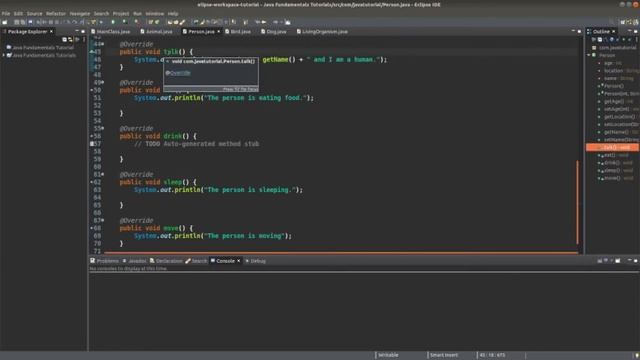Open the File menu
Image resolution: width=640 pixels, height=360 pixels.
tap(6, 13)
